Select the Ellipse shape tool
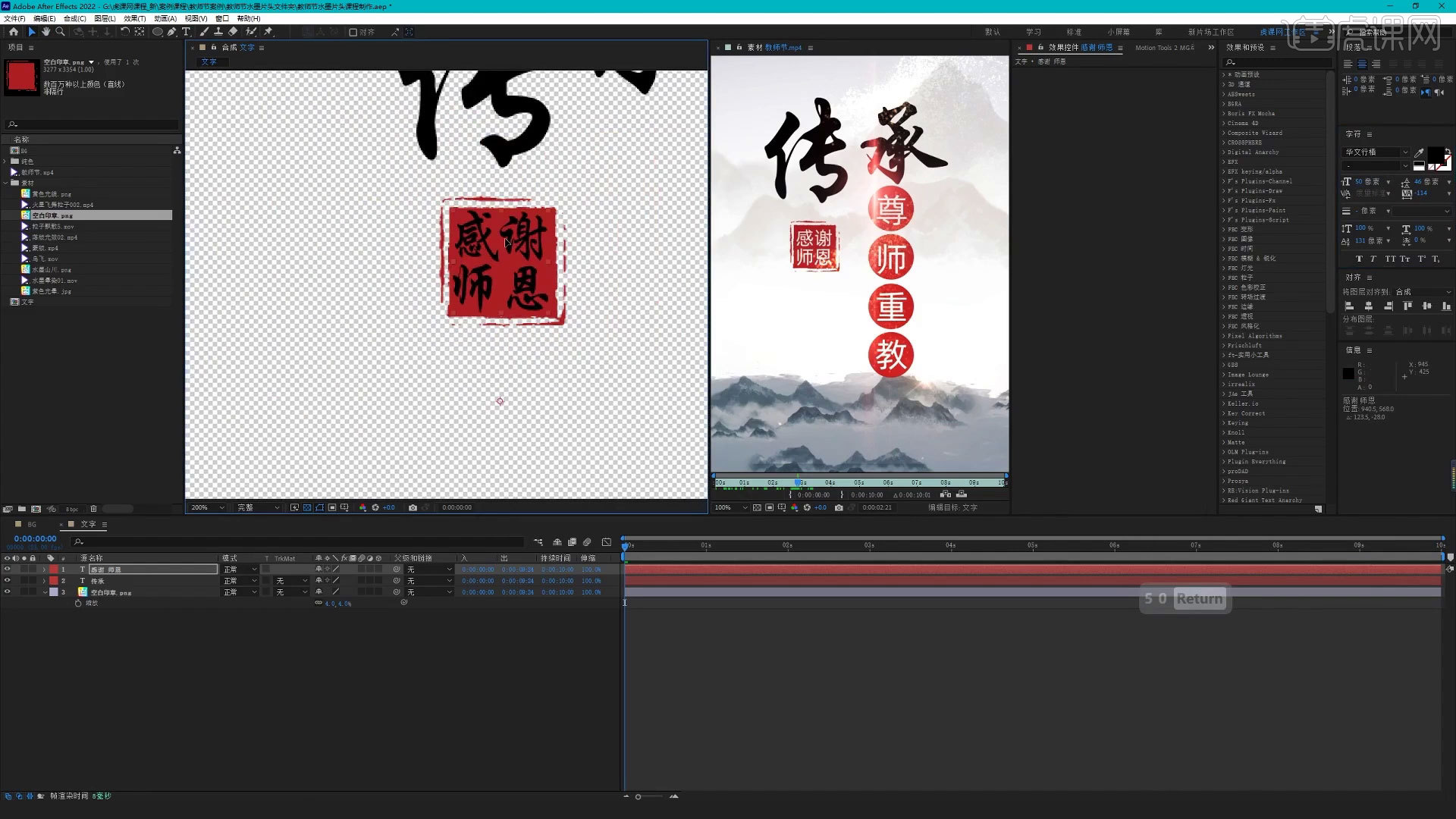The width and height of the screenshot is (1456, 819). click(x=158, y=32)
